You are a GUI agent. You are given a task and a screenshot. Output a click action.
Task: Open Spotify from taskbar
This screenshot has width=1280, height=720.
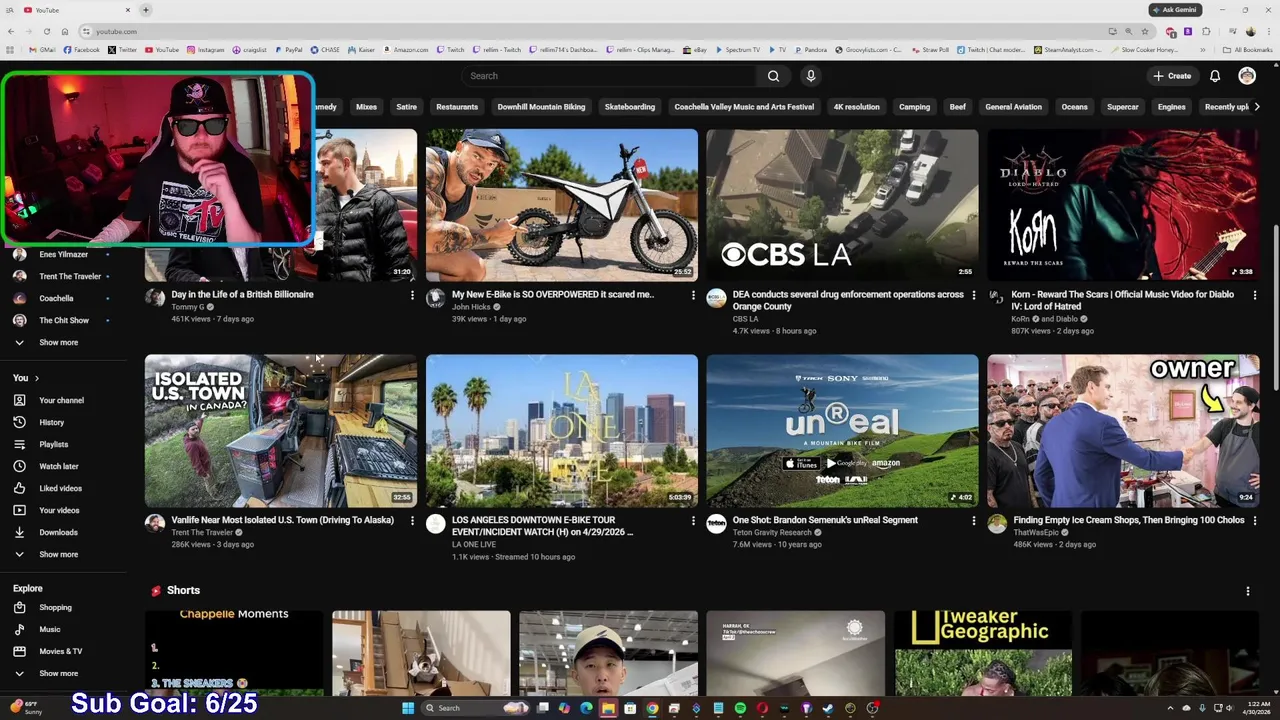click(740, 708)
